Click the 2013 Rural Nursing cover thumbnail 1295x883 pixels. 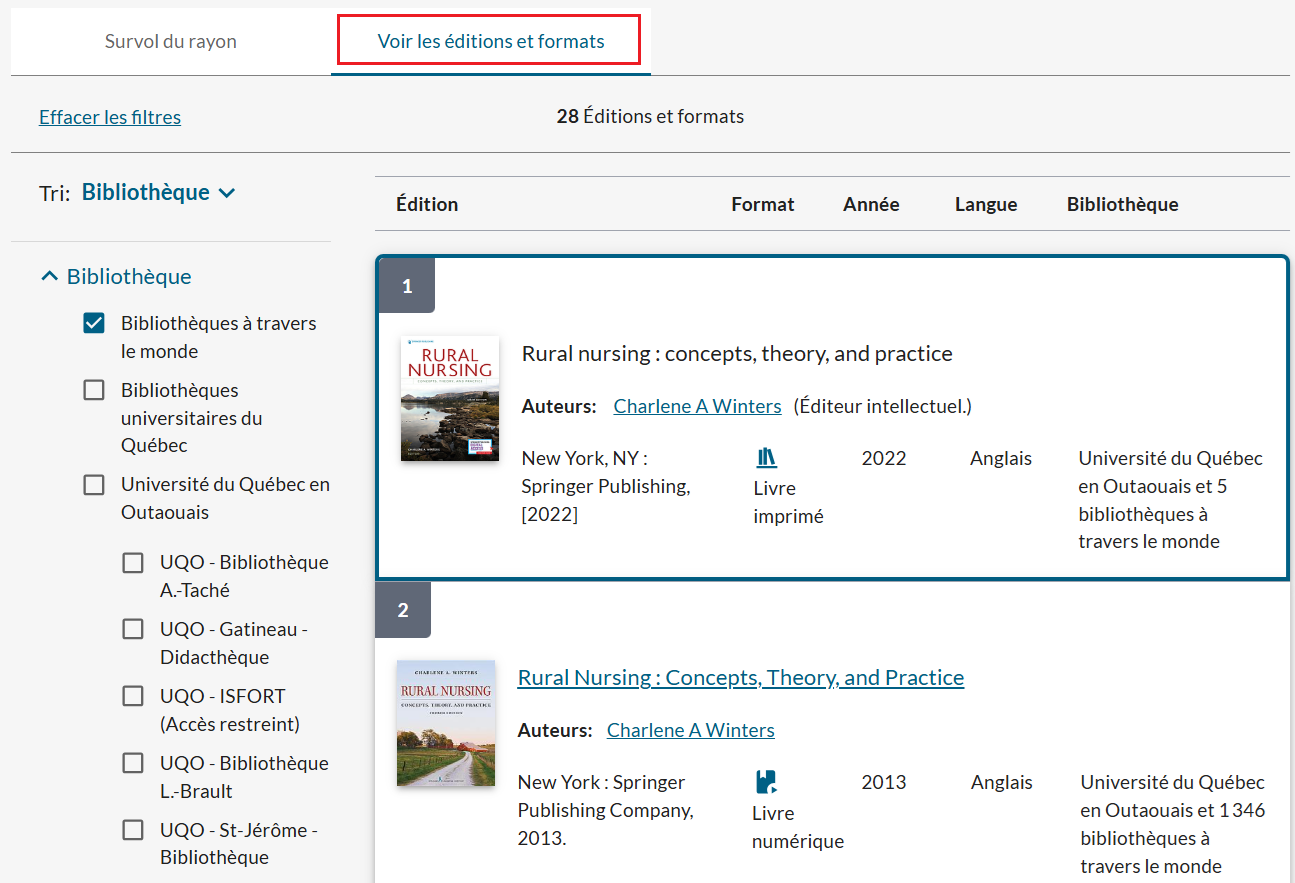[445, 722]
